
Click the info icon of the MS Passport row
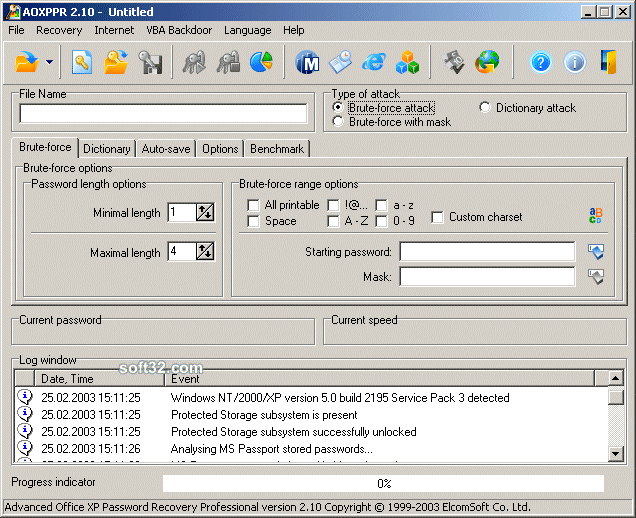click(x=25, y=448)
